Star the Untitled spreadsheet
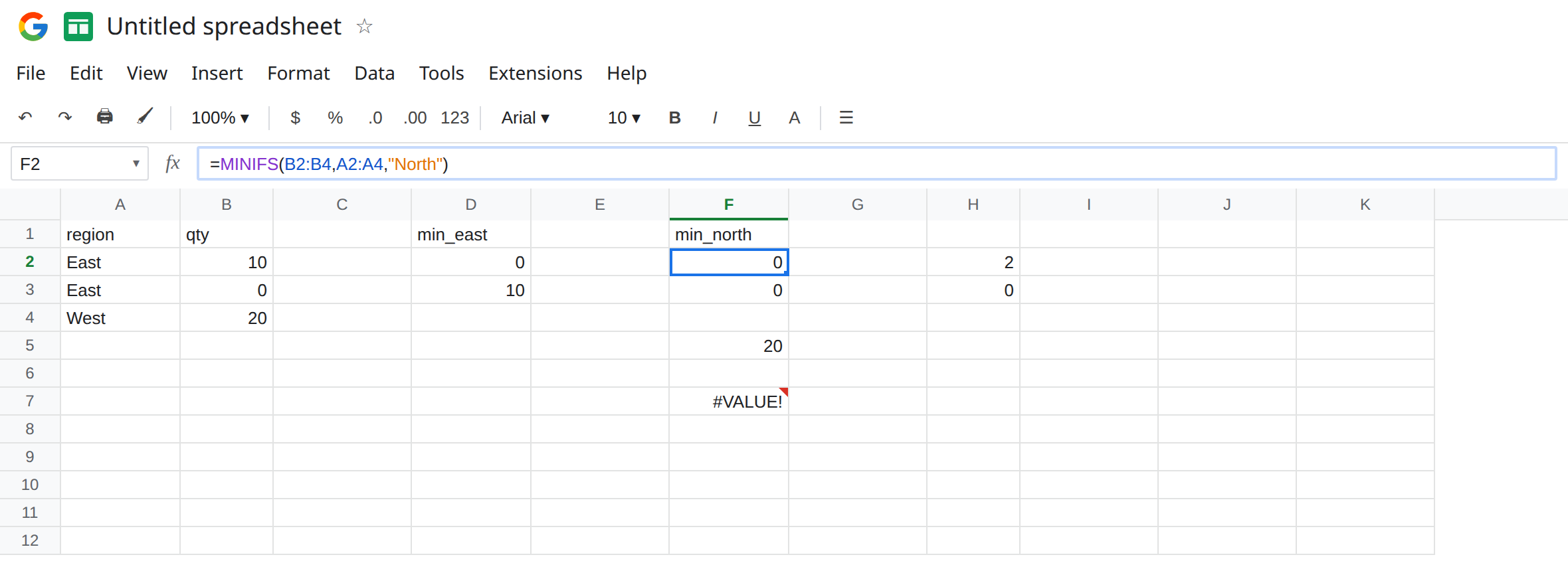This screenshot has height=563, width=1568. tap(364, 27)
